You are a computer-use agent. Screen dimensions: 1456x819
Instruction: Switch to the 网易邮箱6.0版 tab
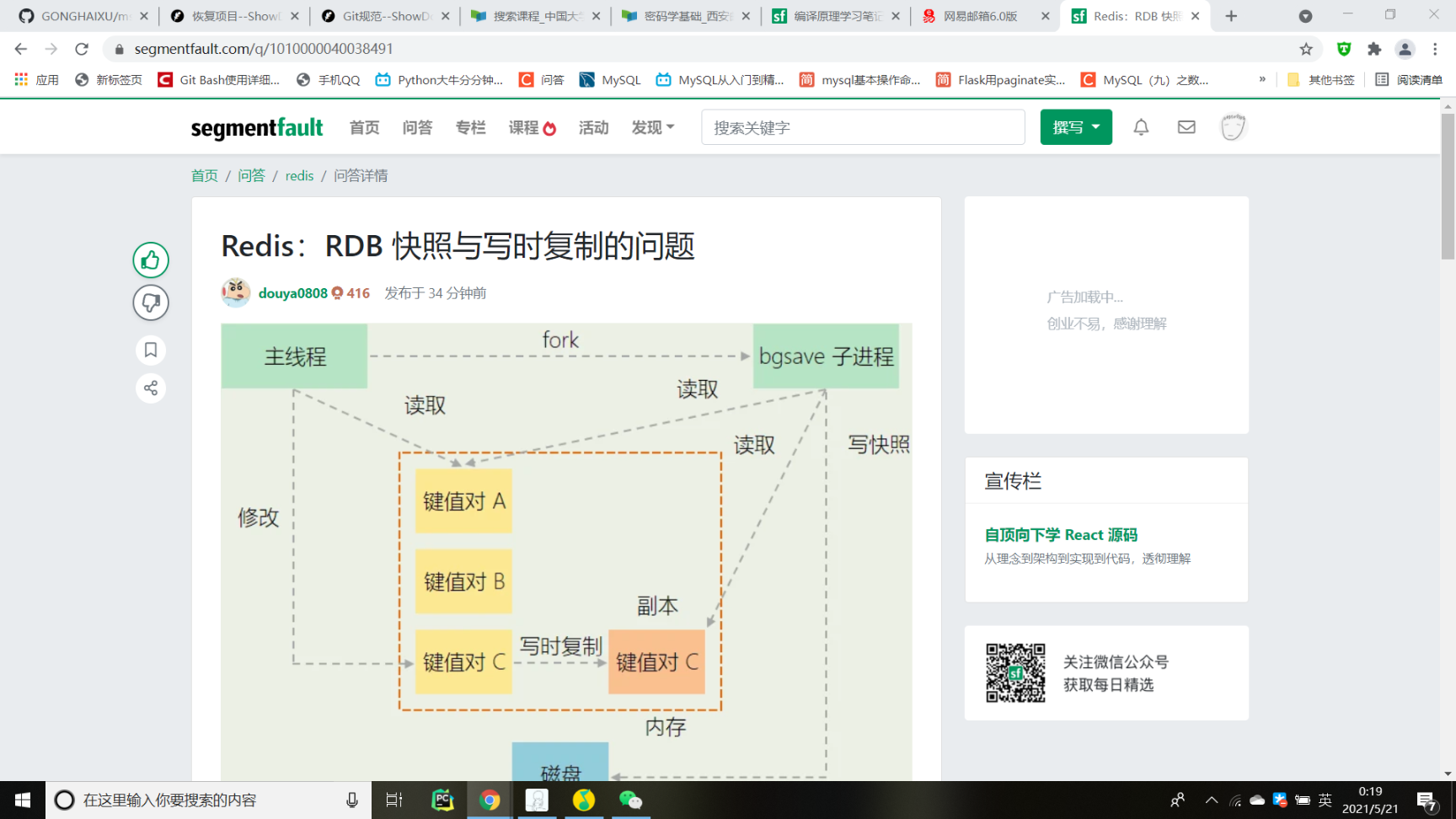980,16
